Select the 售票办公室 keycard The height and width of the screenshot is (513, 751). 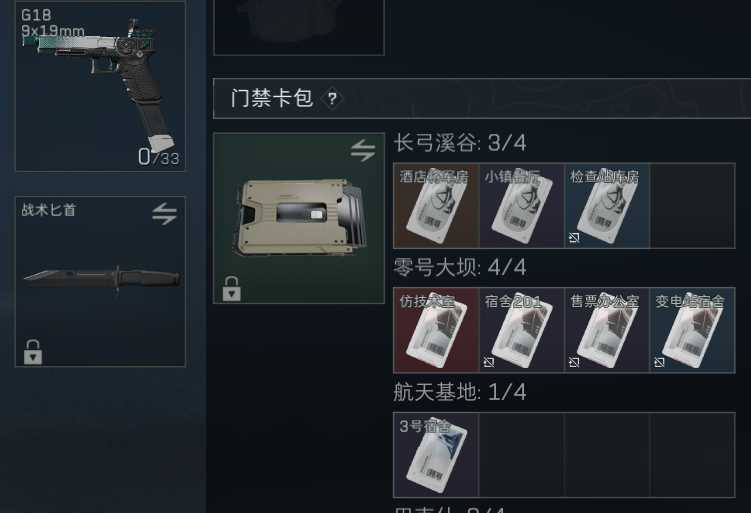607,330
